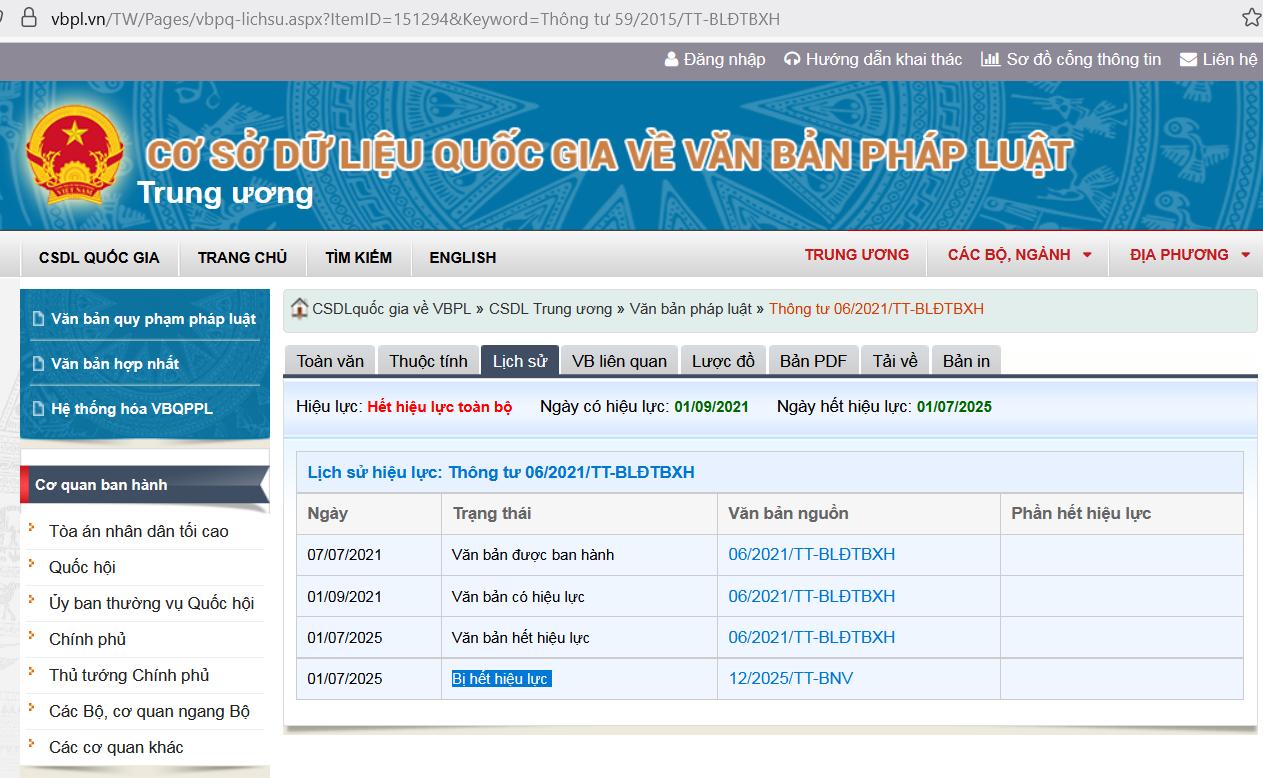The width and height of the screenshot is (1263, 778).
Task: Switch to the Toàn văn tab
Action: pyautogui.click(x=330, y=361)
